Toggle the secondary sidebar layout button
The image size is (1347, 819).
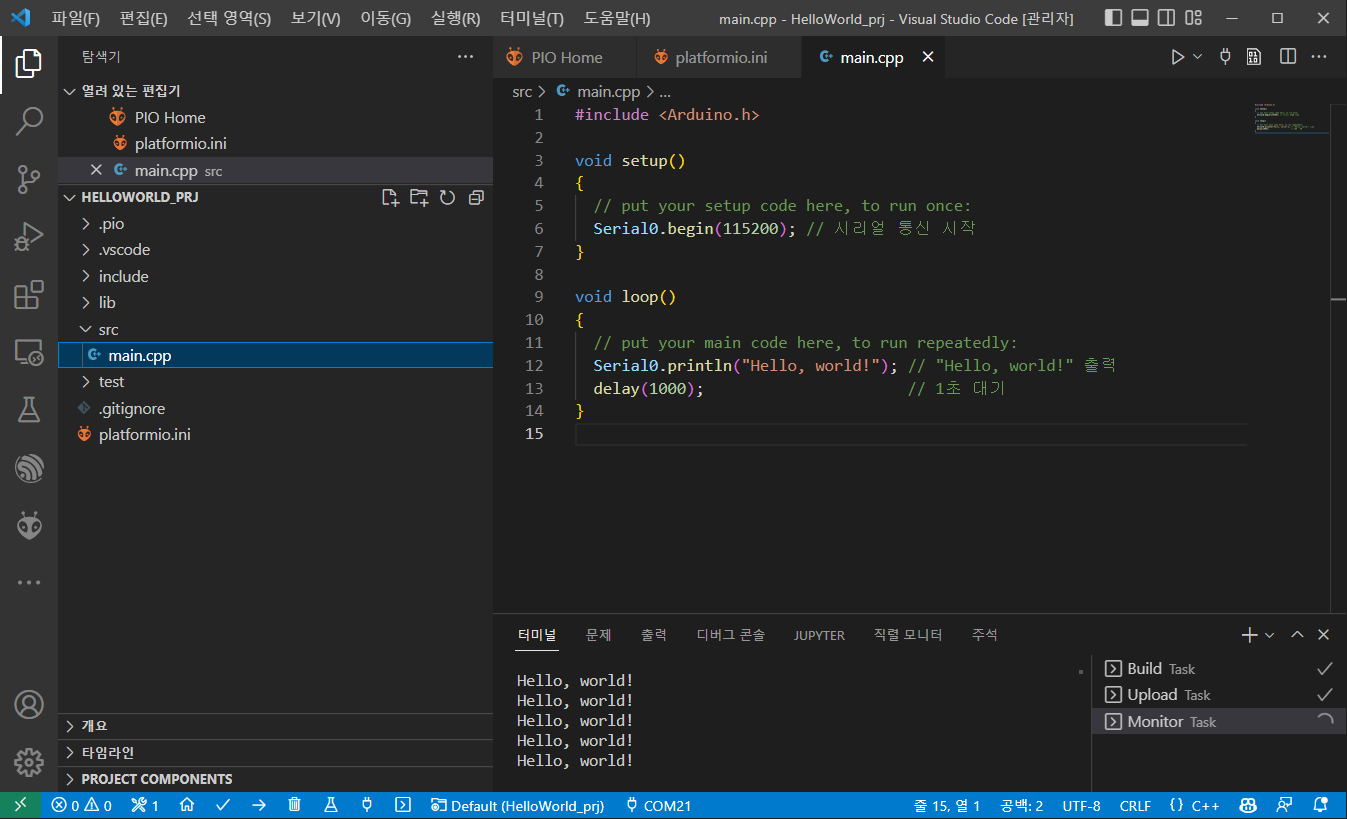(1166, 18)
